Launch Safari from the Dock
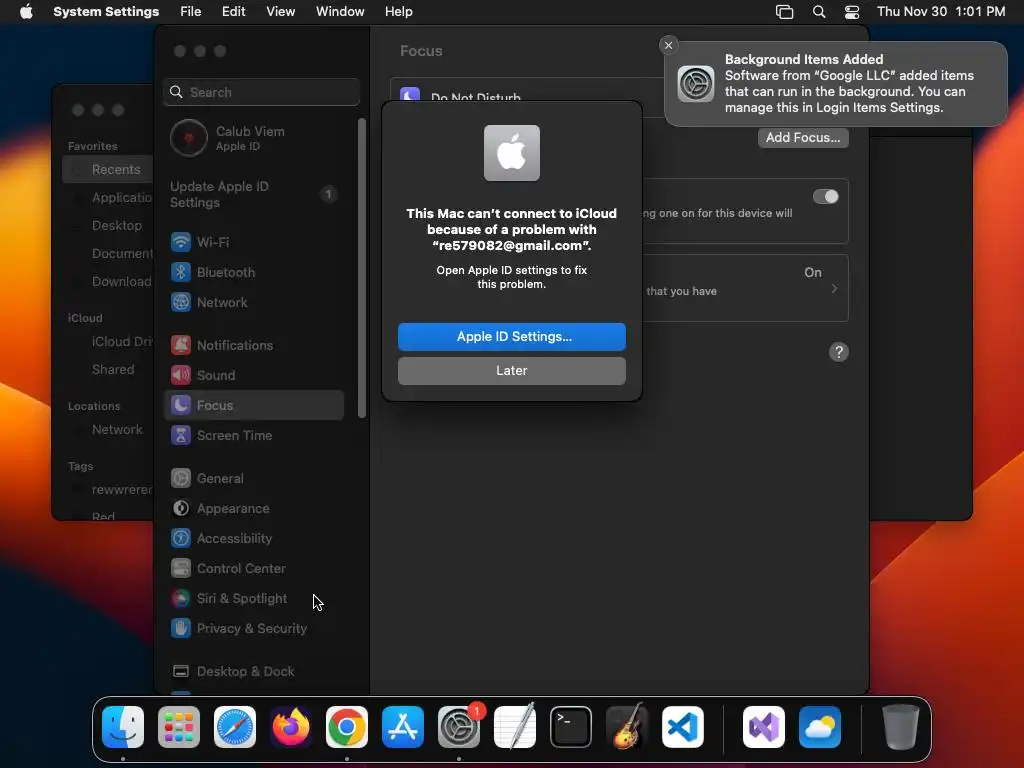Image resolution: width=1024 pixels, height=768 pixels. click(235, 727)
